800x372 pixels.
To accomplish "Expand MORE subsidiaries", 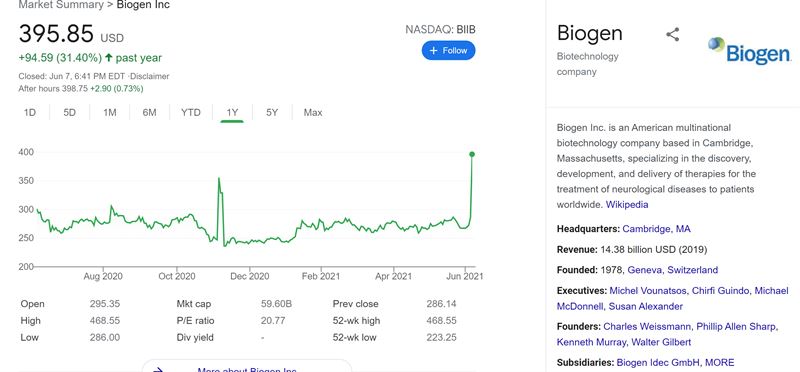I will pyautogui.click(x=721, y=363).
